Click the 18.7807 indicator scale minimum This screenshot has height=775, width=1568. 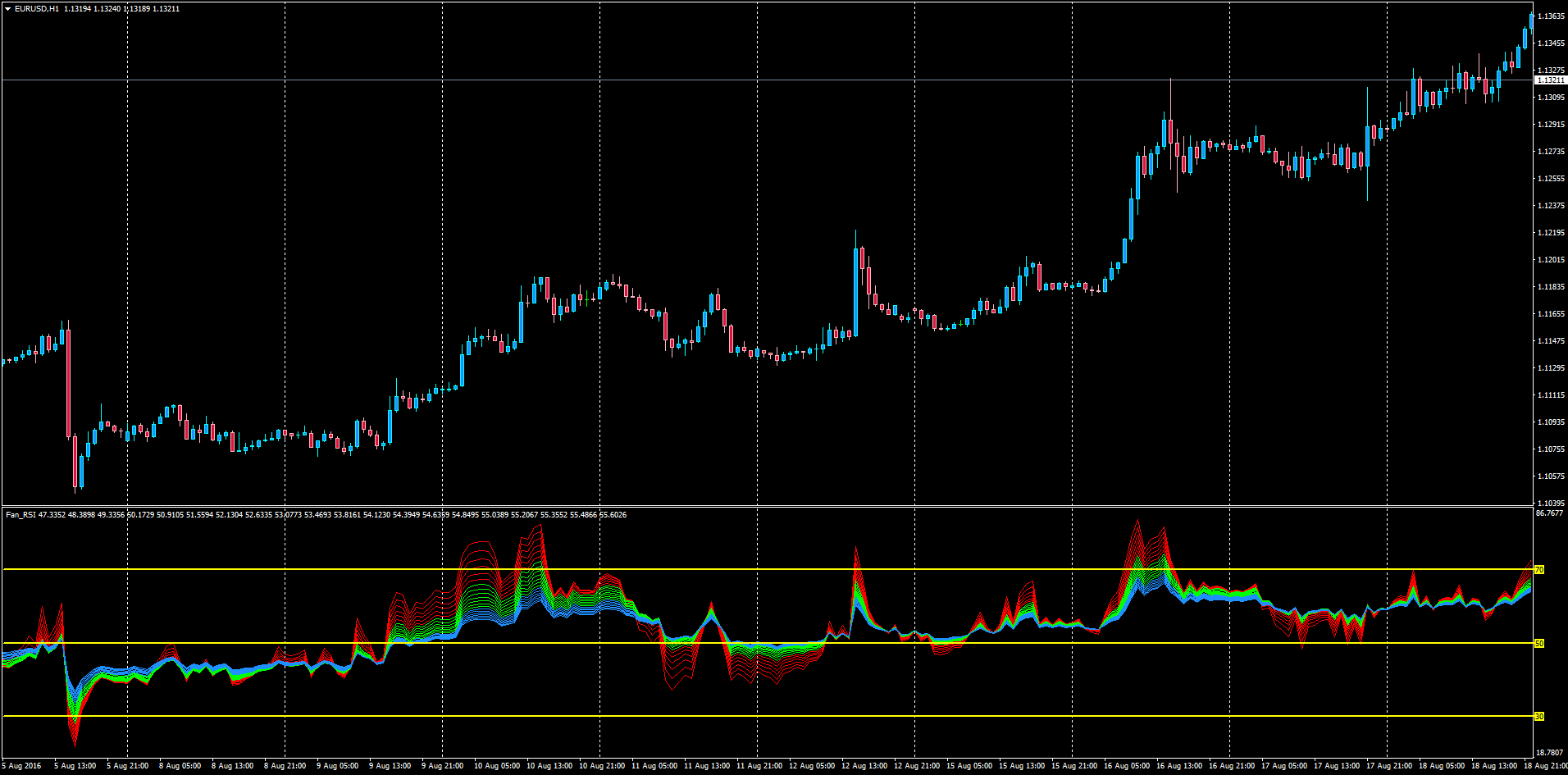click(x=1549, y=753)
